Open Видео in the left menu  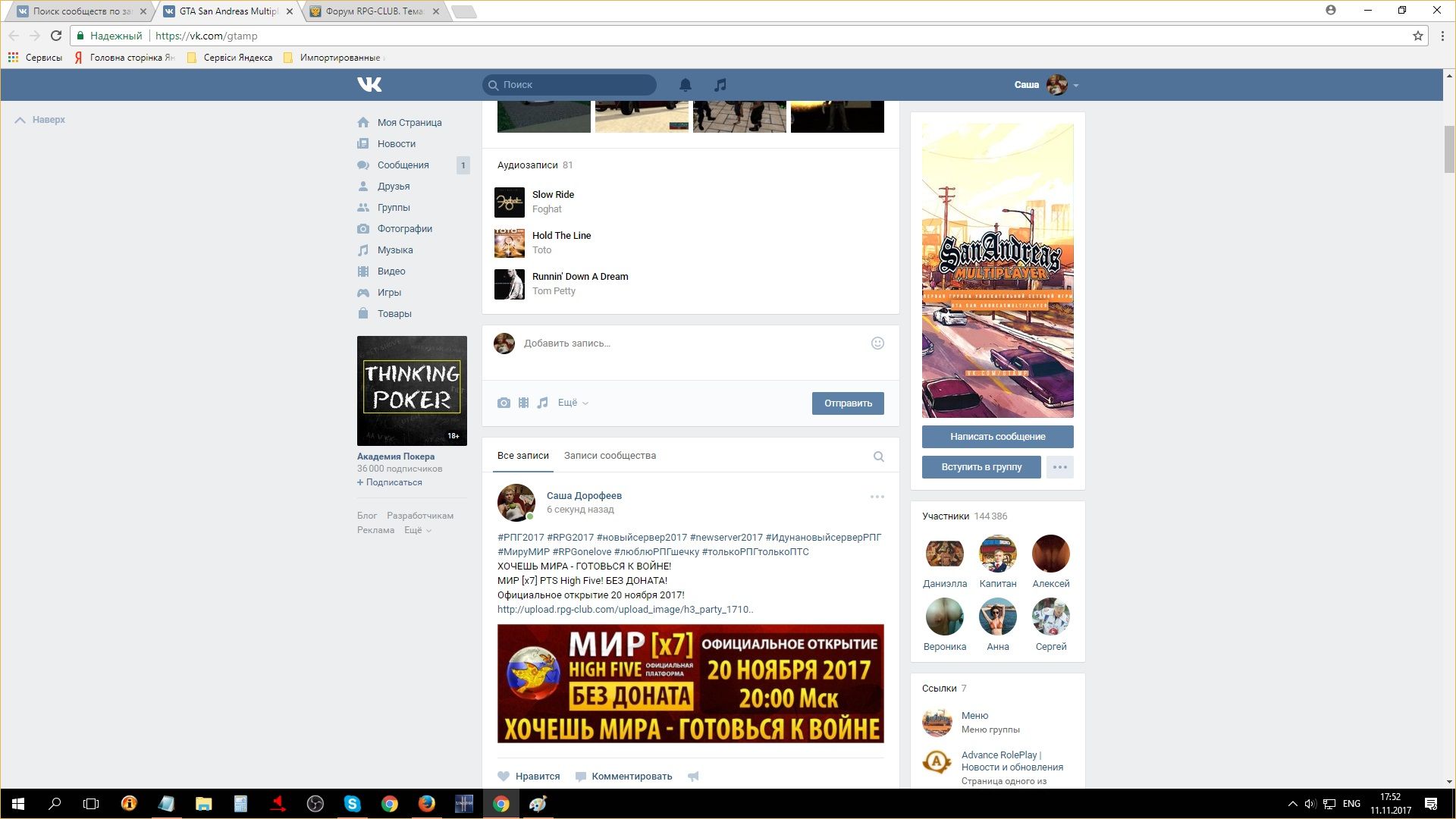click(x=391, y=271)
